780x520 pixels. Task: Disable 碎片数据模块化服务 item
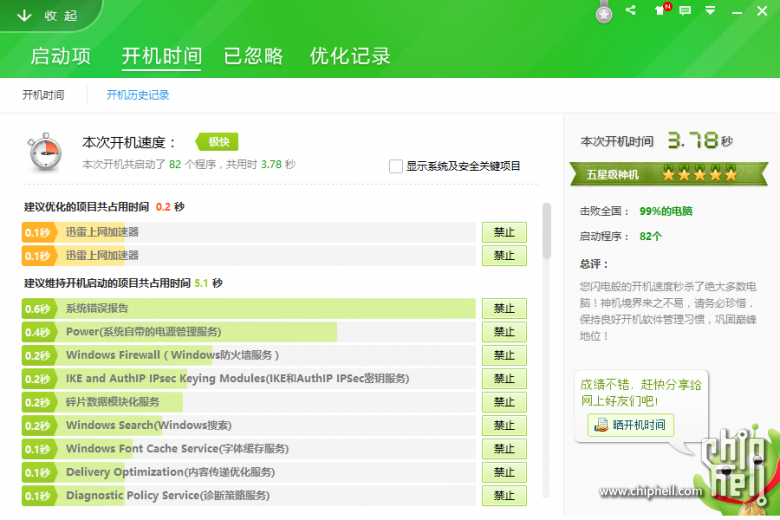pyautogui.click(x=504, y=402)
